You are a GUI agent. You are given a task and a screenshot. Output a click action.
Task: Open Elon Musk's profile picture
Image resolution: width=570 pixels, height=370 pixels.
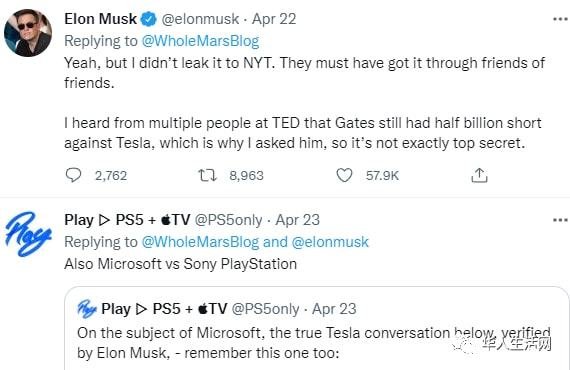click(x=28, y=33)
